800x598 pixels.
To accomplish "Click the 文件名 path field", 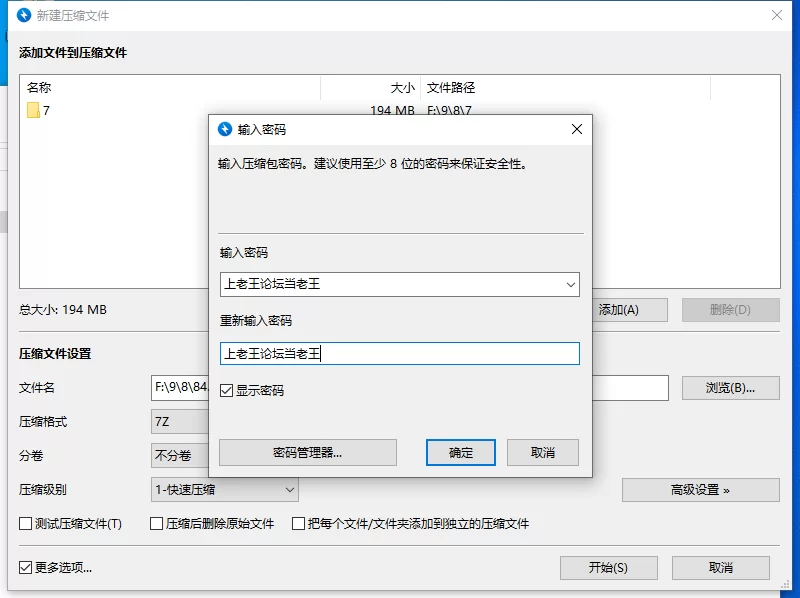I will pyautogui.click(x=180, y=388).
